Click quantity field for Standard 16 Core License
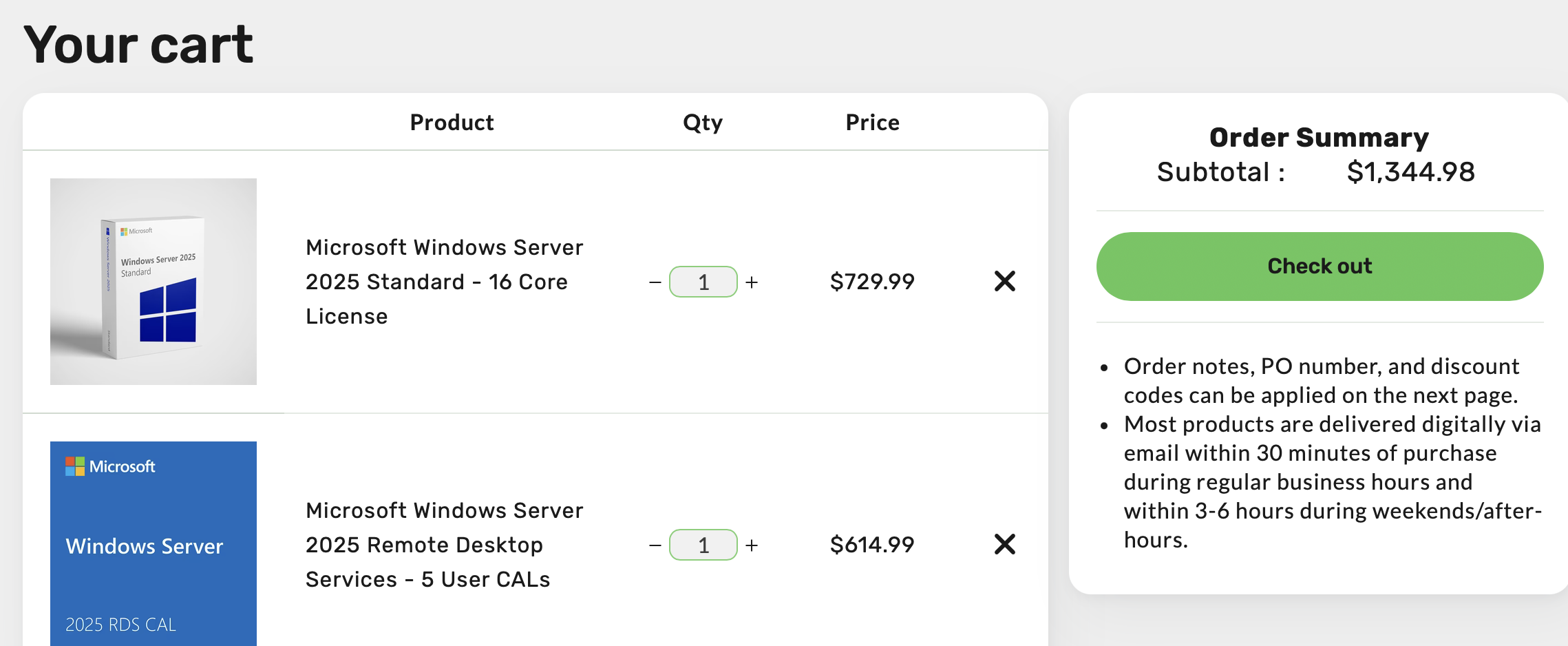Viewport: 1568px width, 646px height. click(x=703, y=282)
